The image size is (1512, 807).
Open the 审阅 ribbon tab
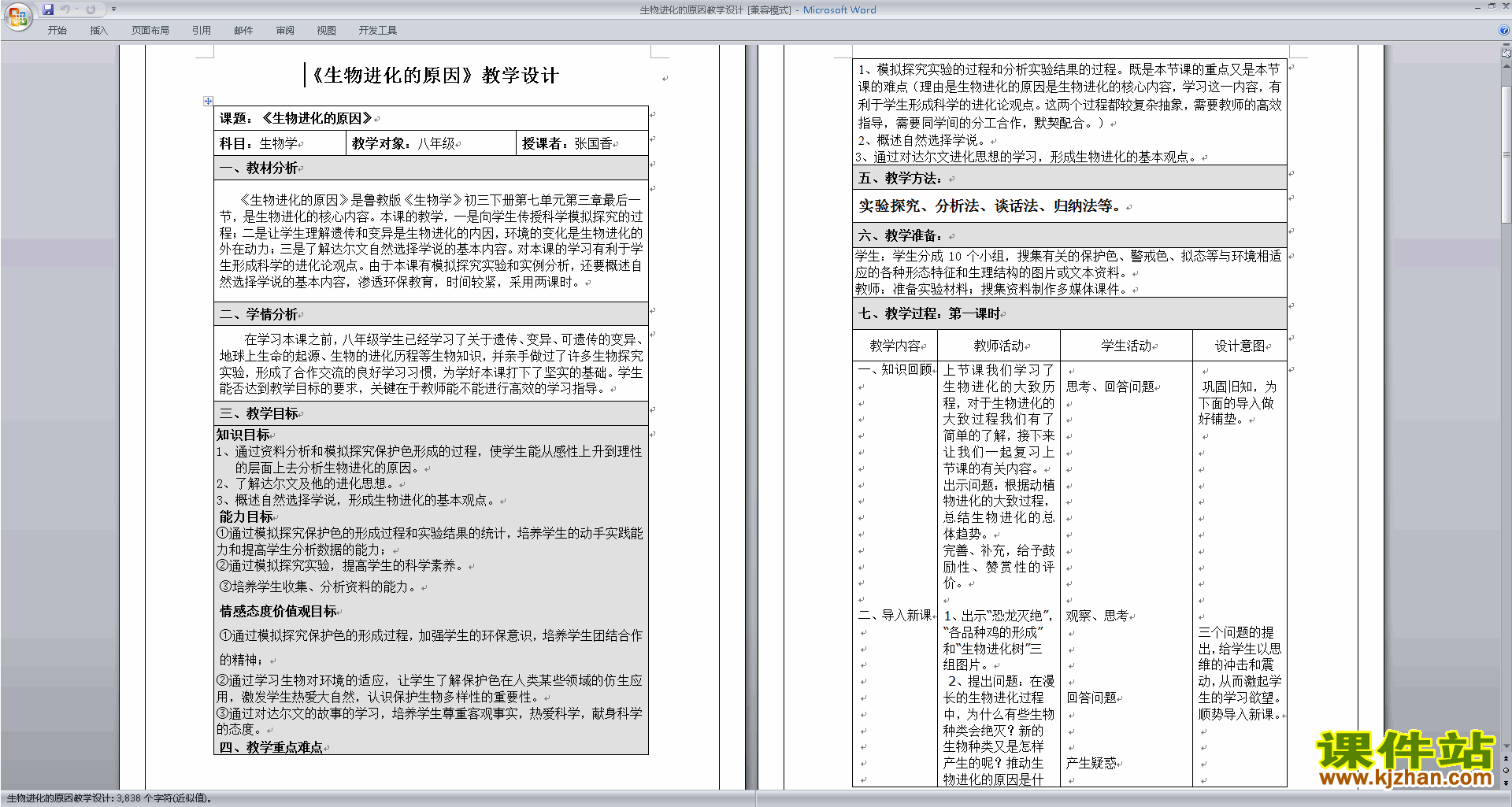(285, 30)
